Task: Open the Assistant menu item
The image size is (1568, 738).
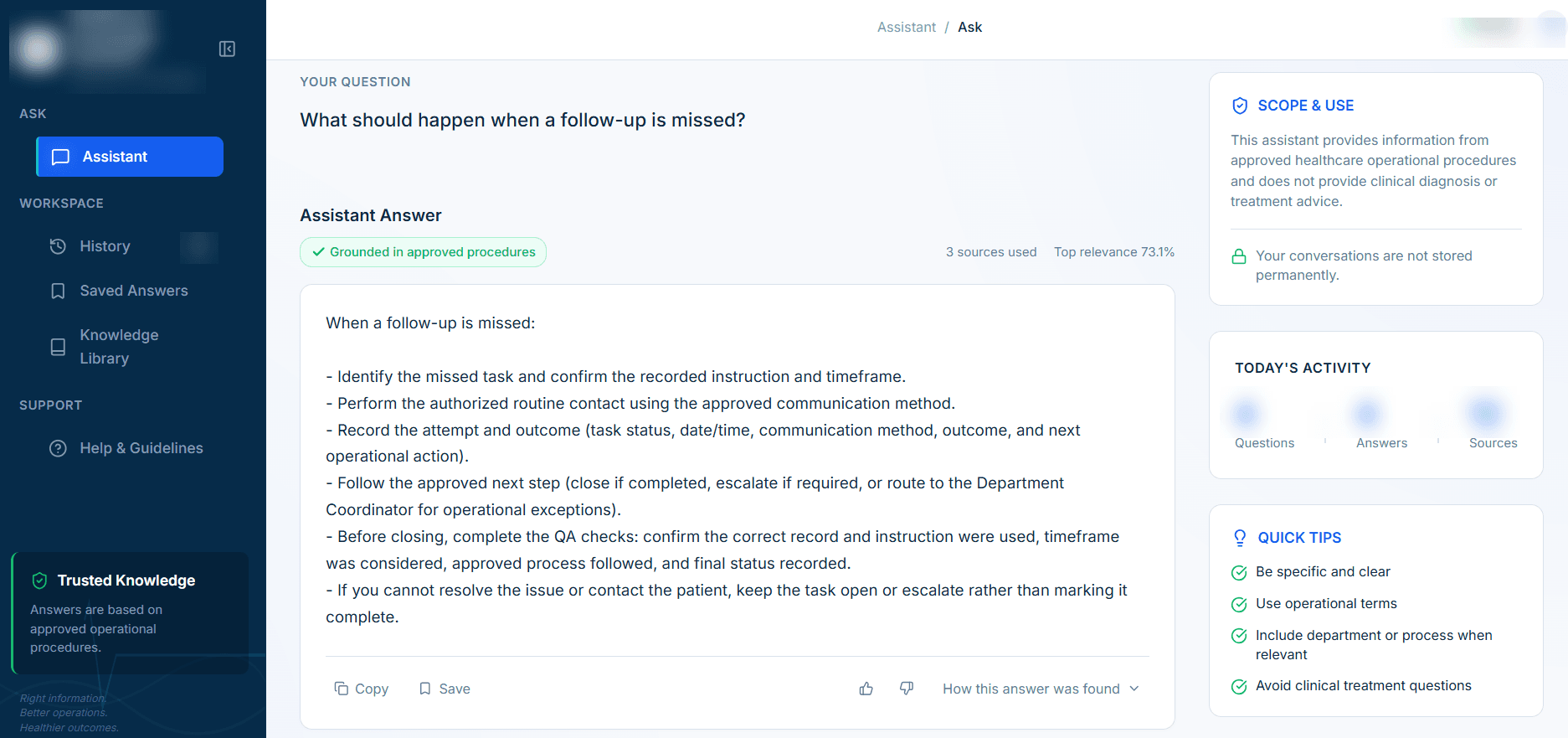Action: [130, 157]
